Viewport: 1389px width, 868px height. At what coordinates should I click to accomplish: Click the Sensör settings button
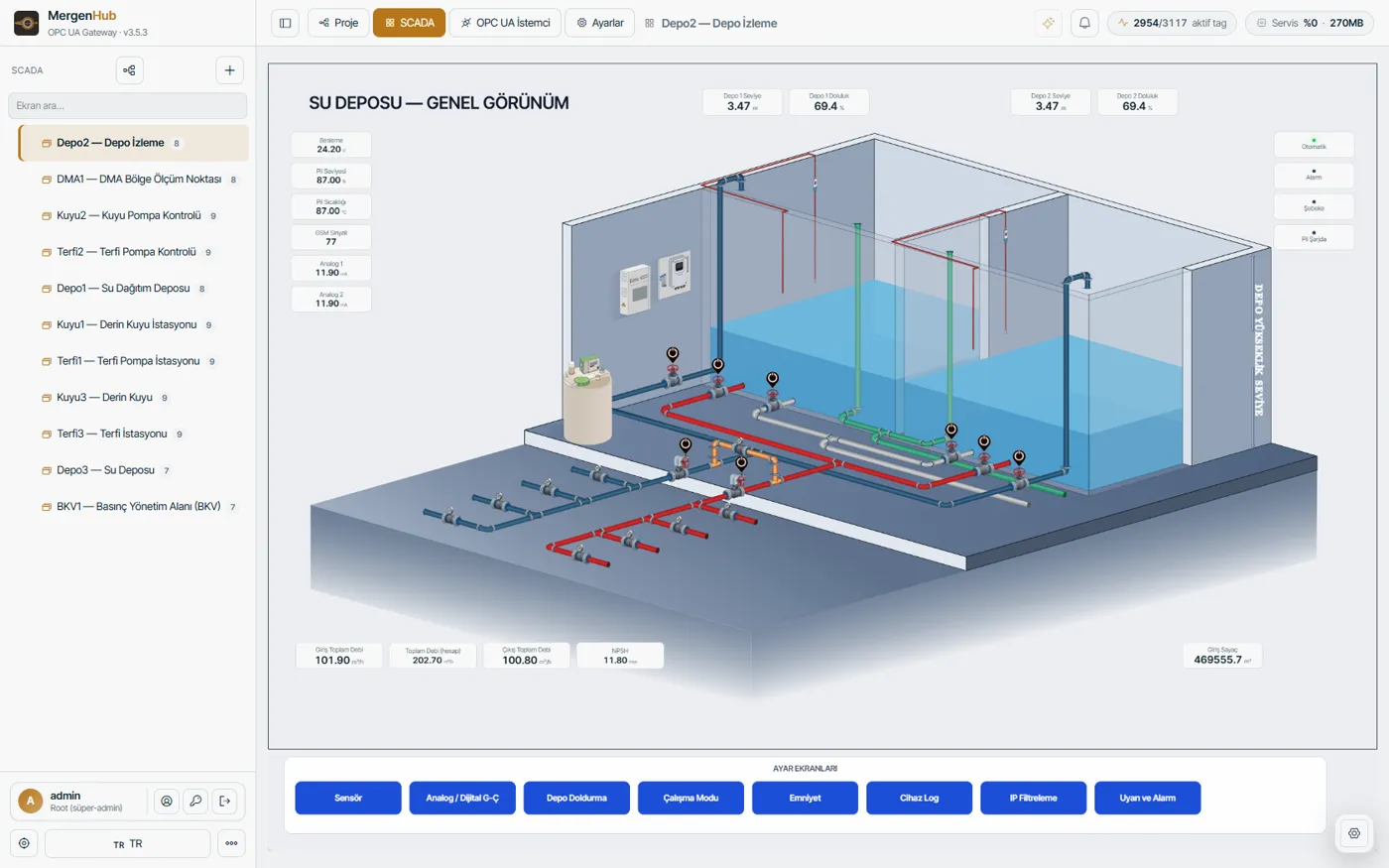(348, 798)
